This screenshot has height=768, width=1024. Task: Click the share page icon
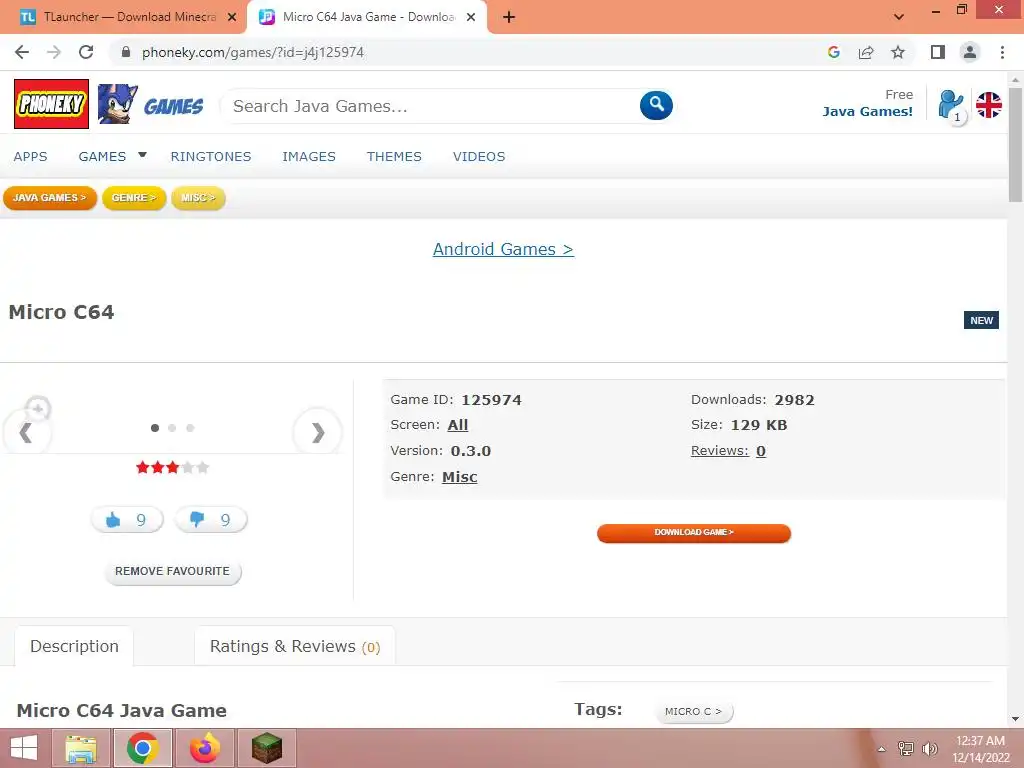pyautogui.click(x=866, y=52)
